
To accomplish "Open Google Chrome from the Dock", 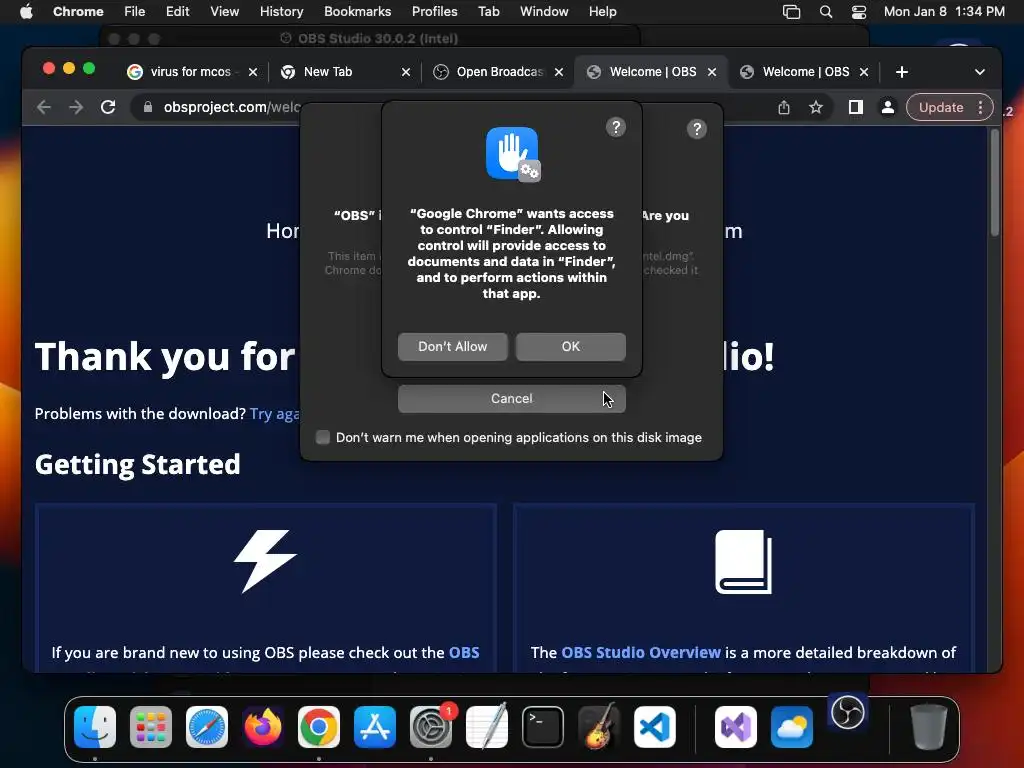I will 319,727.
